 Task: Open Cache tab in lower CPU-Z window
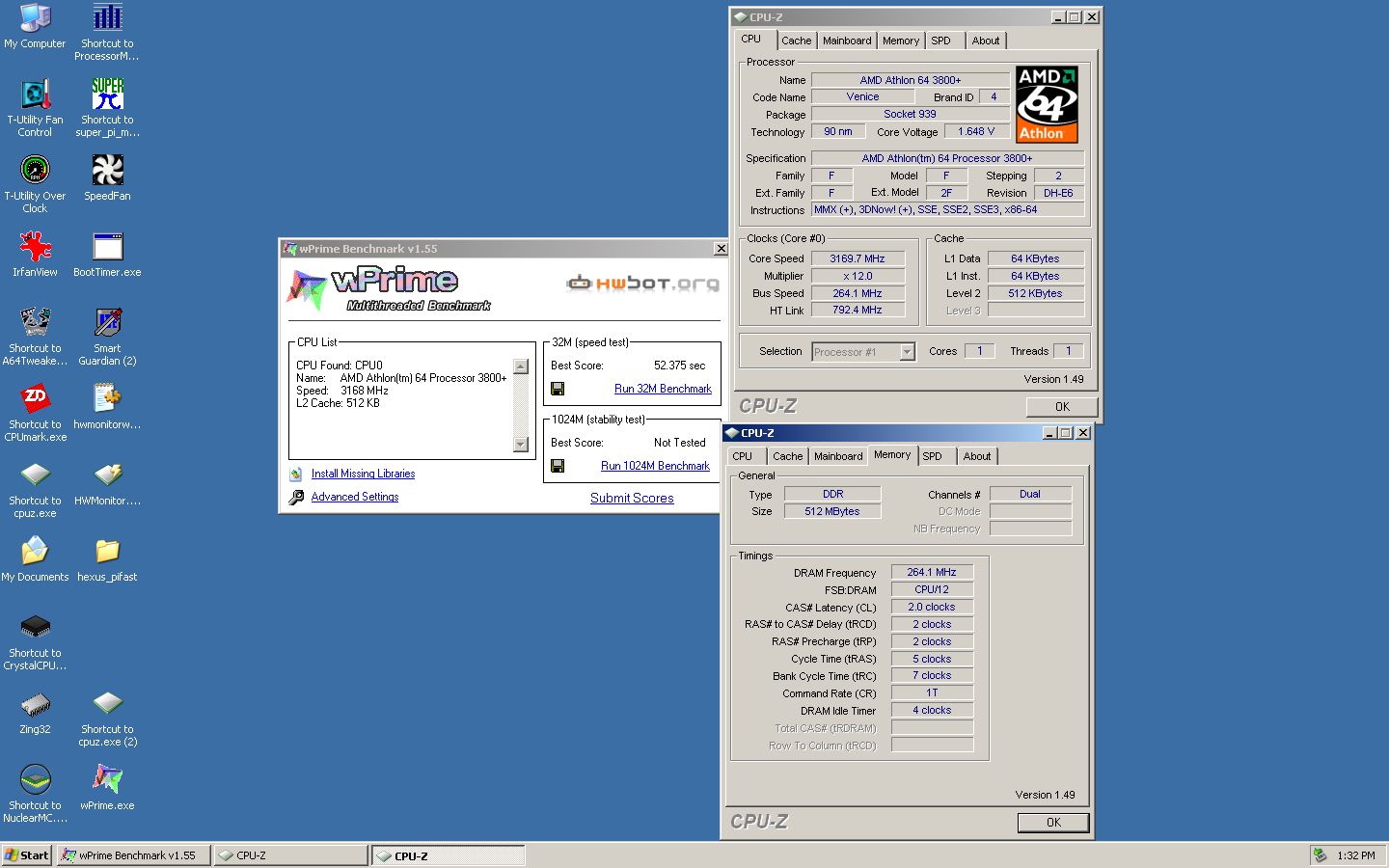point(787,456)
